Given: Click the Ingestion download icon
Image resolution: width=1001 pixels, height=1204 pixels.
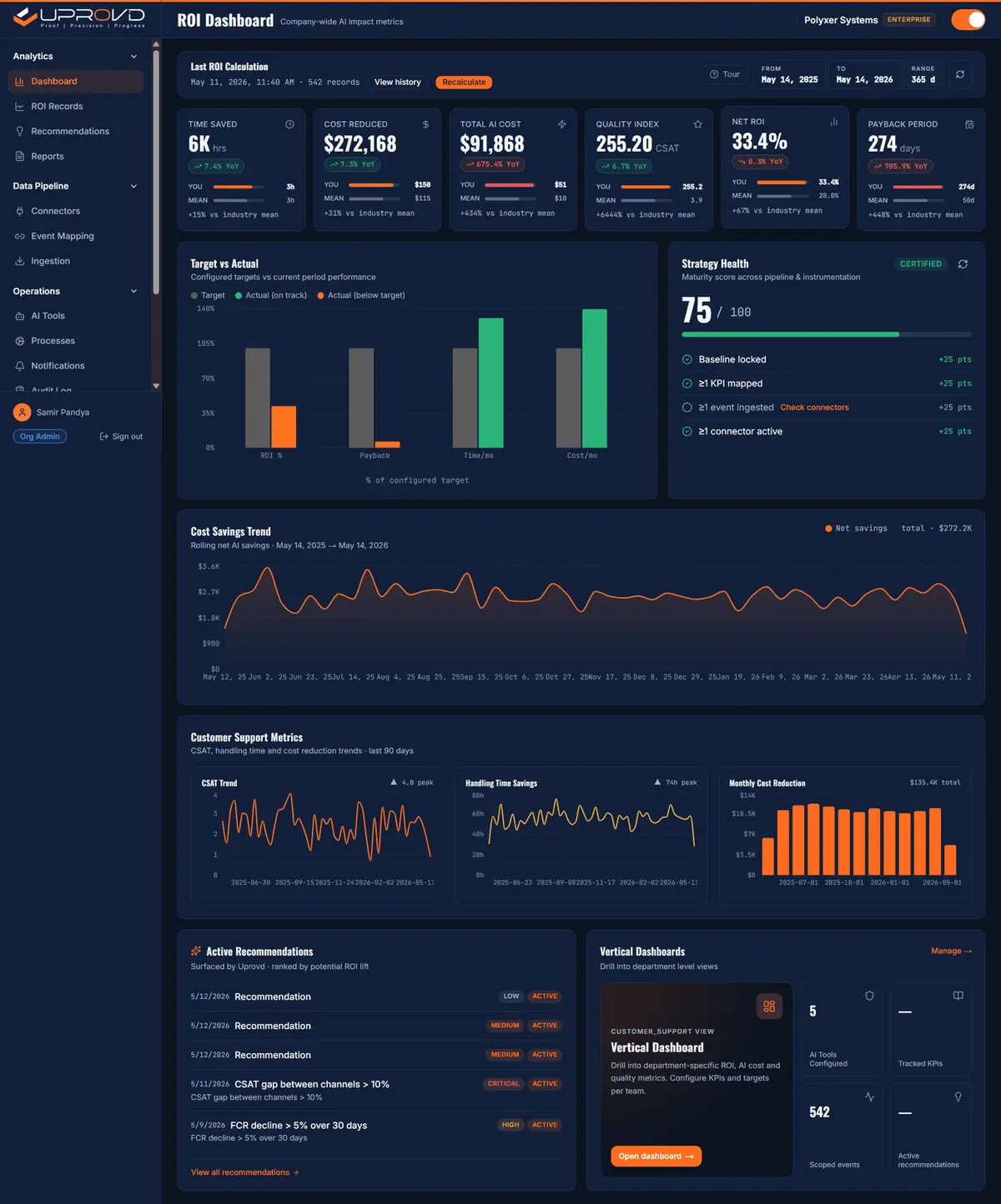Looking at the screenshot, I should (19, 261).
